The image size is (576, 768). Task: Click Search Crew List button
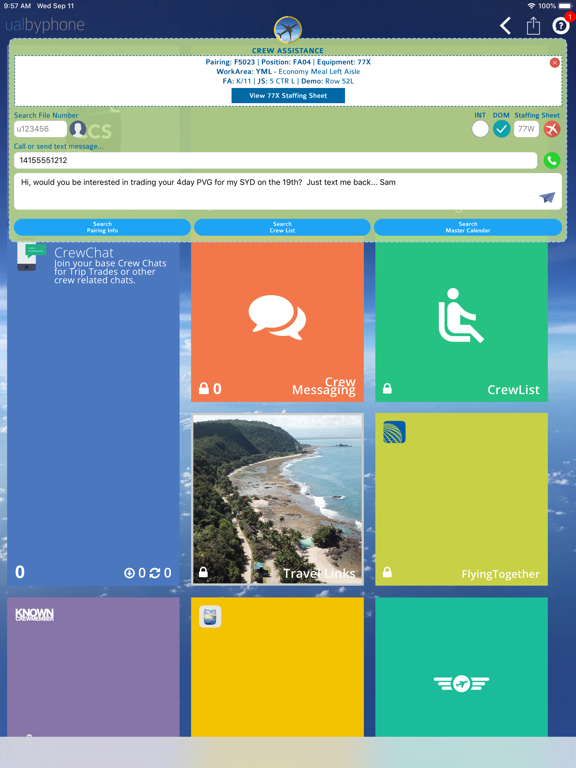click(x=282, y=227)
